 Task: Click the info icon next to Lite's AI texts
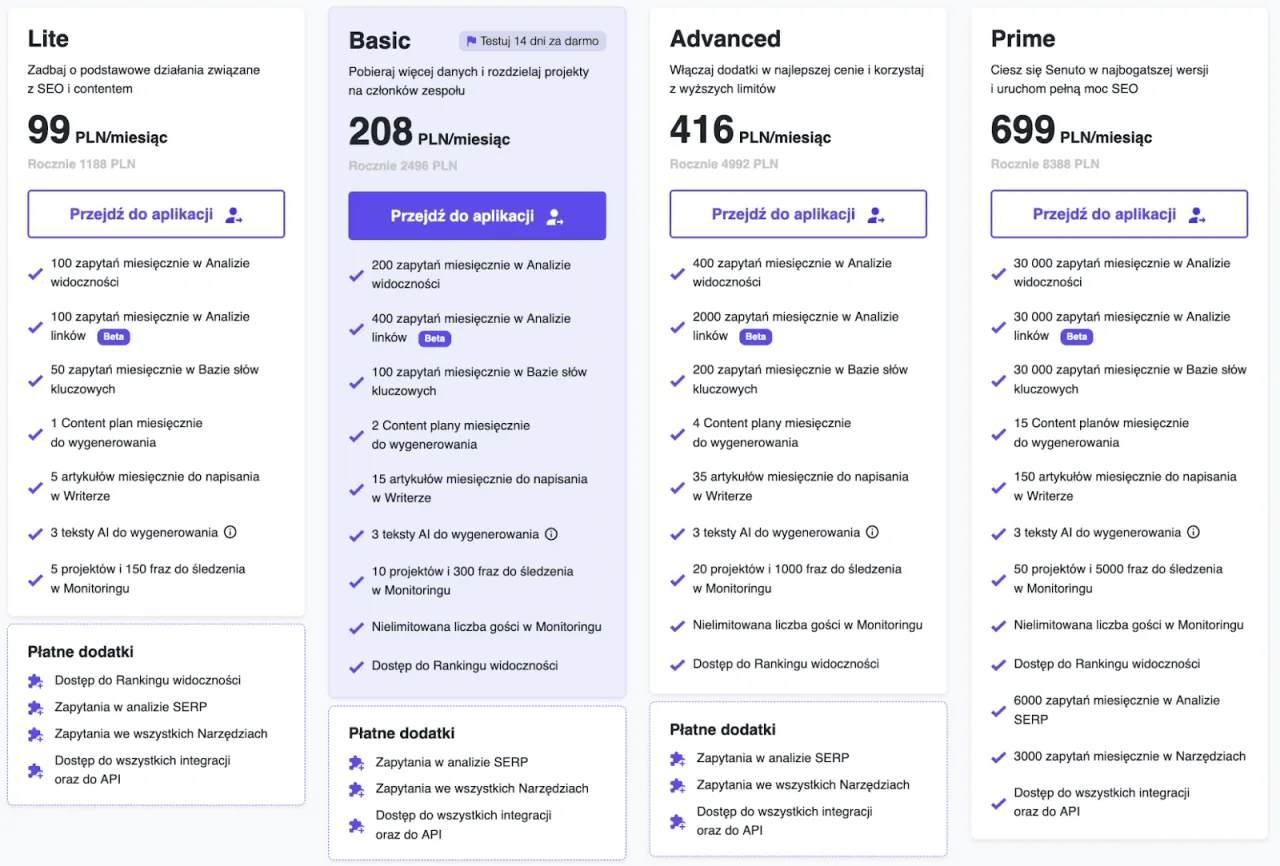pos(231,532)
